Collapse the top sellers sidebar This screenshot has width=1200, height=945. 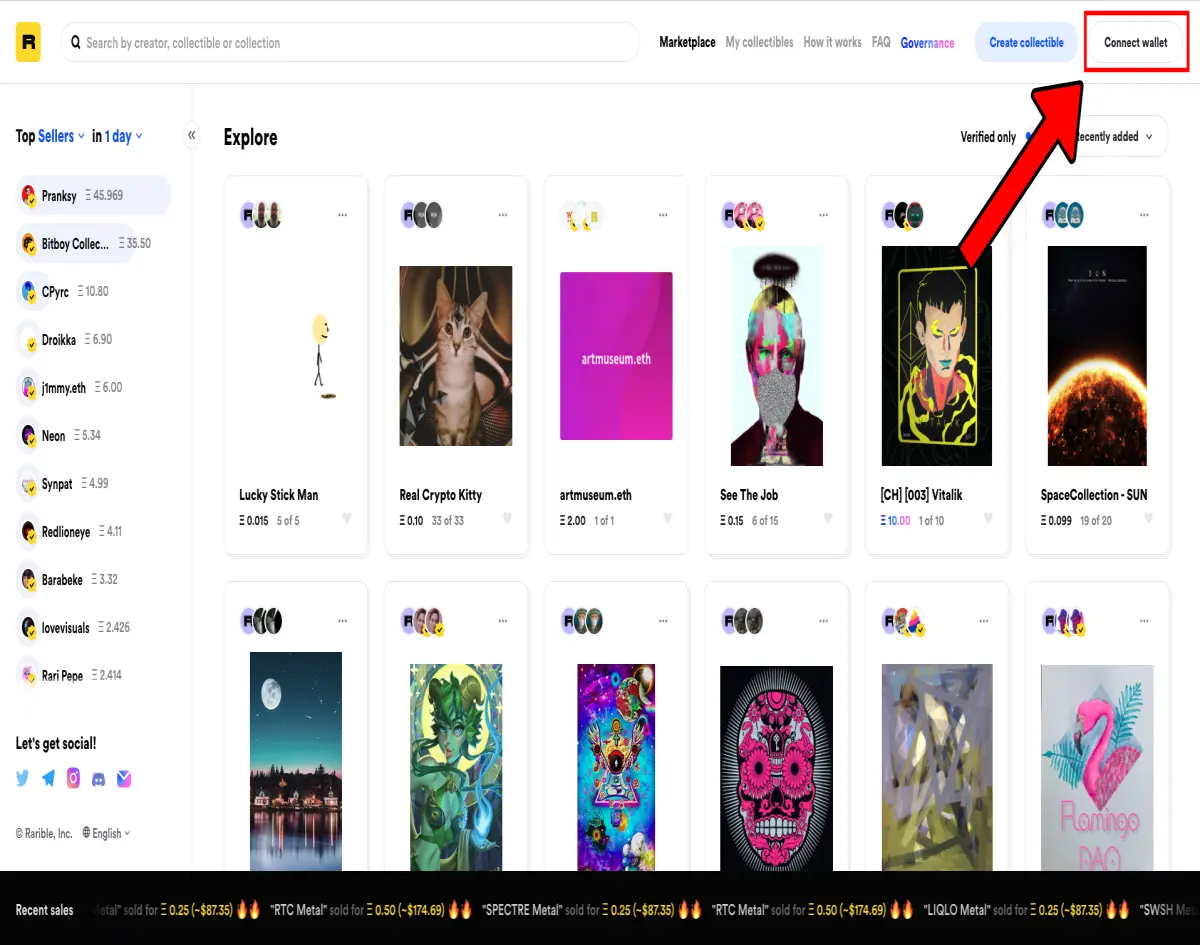[192, 136]
